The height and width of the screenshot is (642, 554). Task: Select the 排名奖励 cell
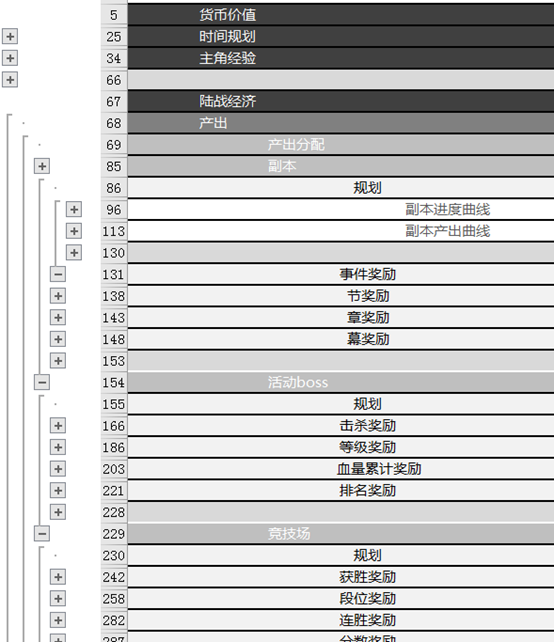tap(341, 491)
